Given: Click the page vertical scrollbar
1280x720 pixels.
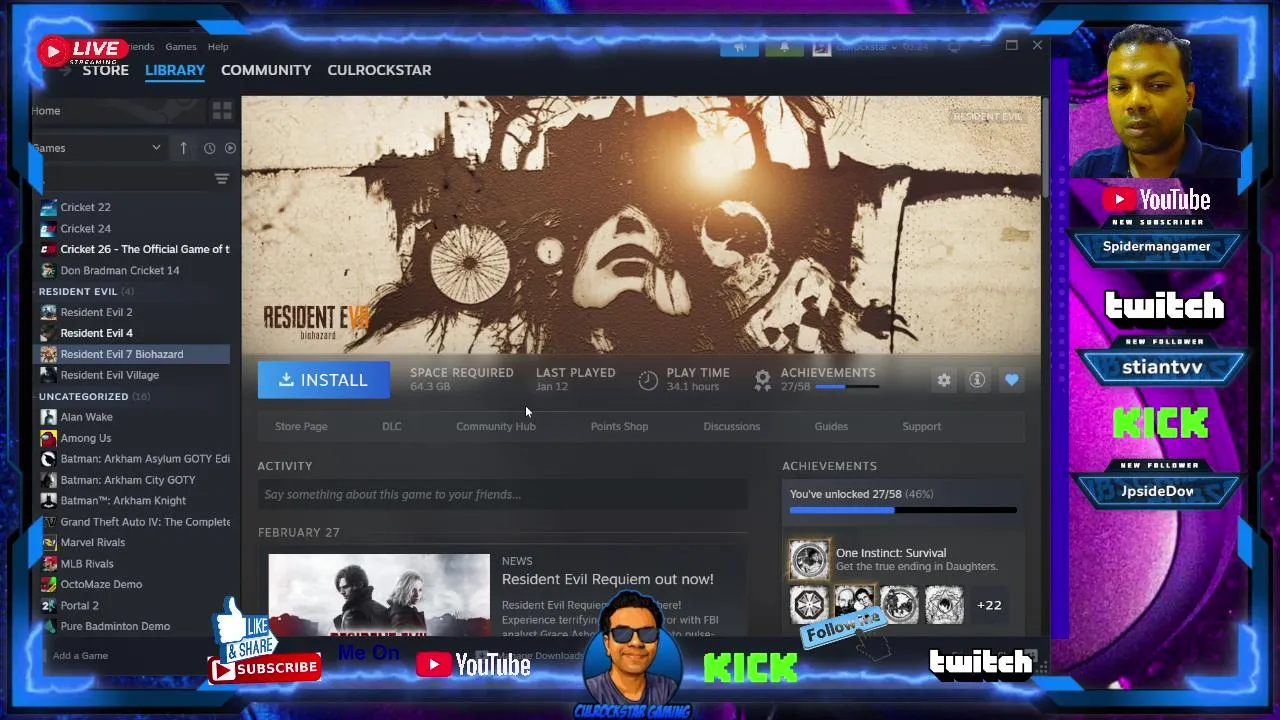Looking at the screenshot, I should point(1044,148).
